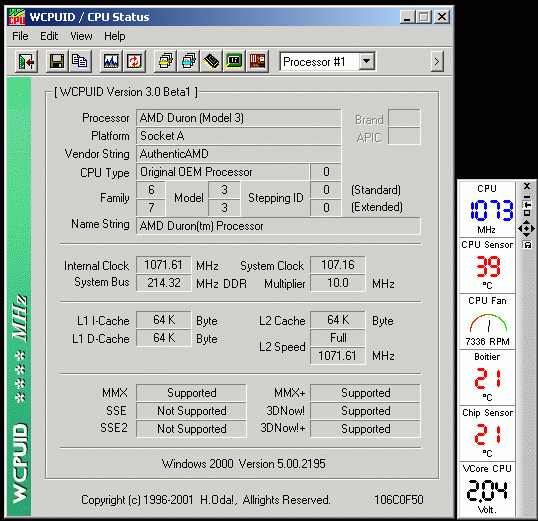Open standard feature flags icon with yellow stripe
The height and width of the screenshot is (521, 538).
pos(166,62)
